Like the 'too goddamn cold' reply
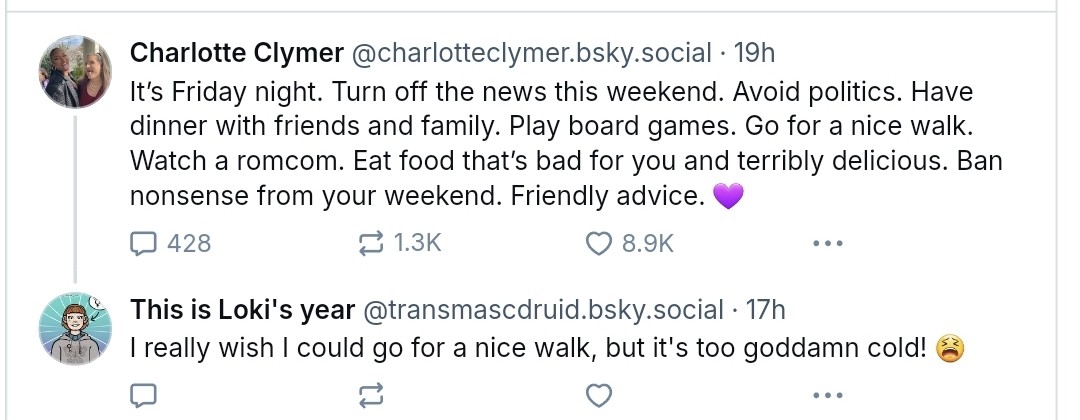The image size is (1080, 420). coord(598,396)
